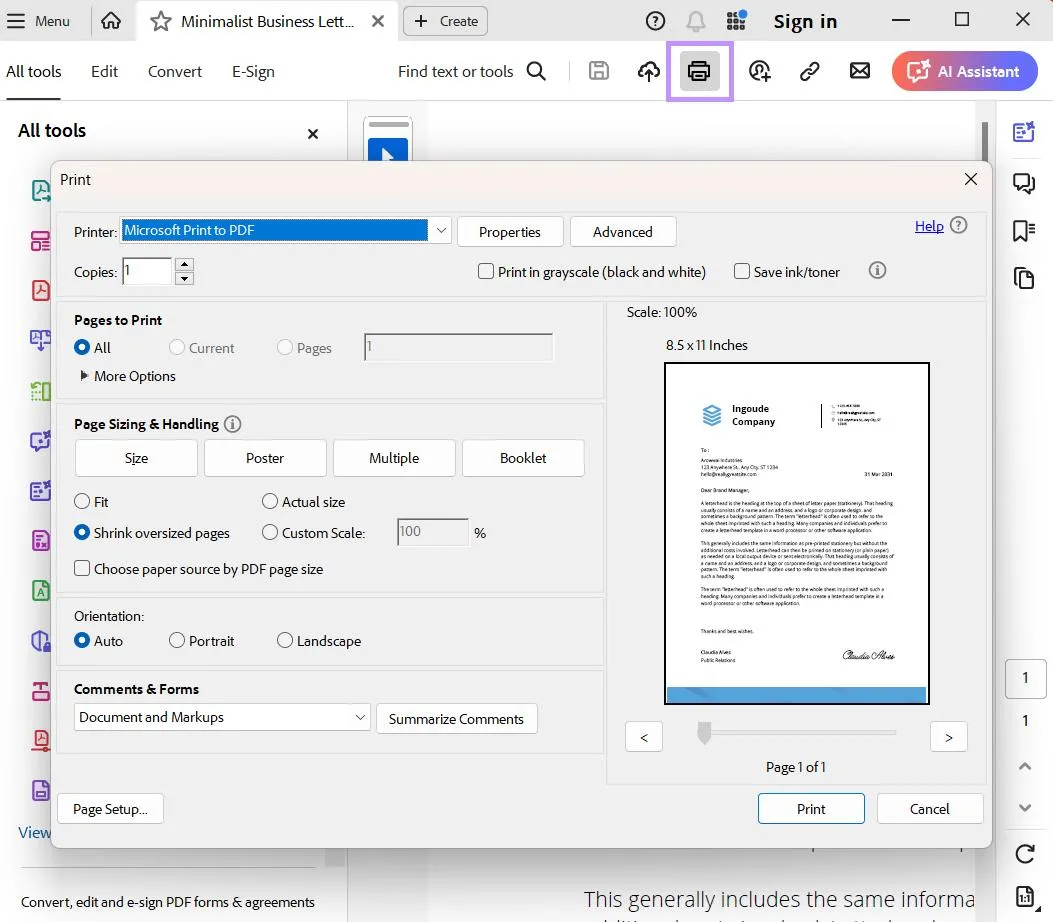Open the Microsoft Print to PDF printer dropdown
Viewport: 1053px width, 922px height.
[x=441, y=230]
